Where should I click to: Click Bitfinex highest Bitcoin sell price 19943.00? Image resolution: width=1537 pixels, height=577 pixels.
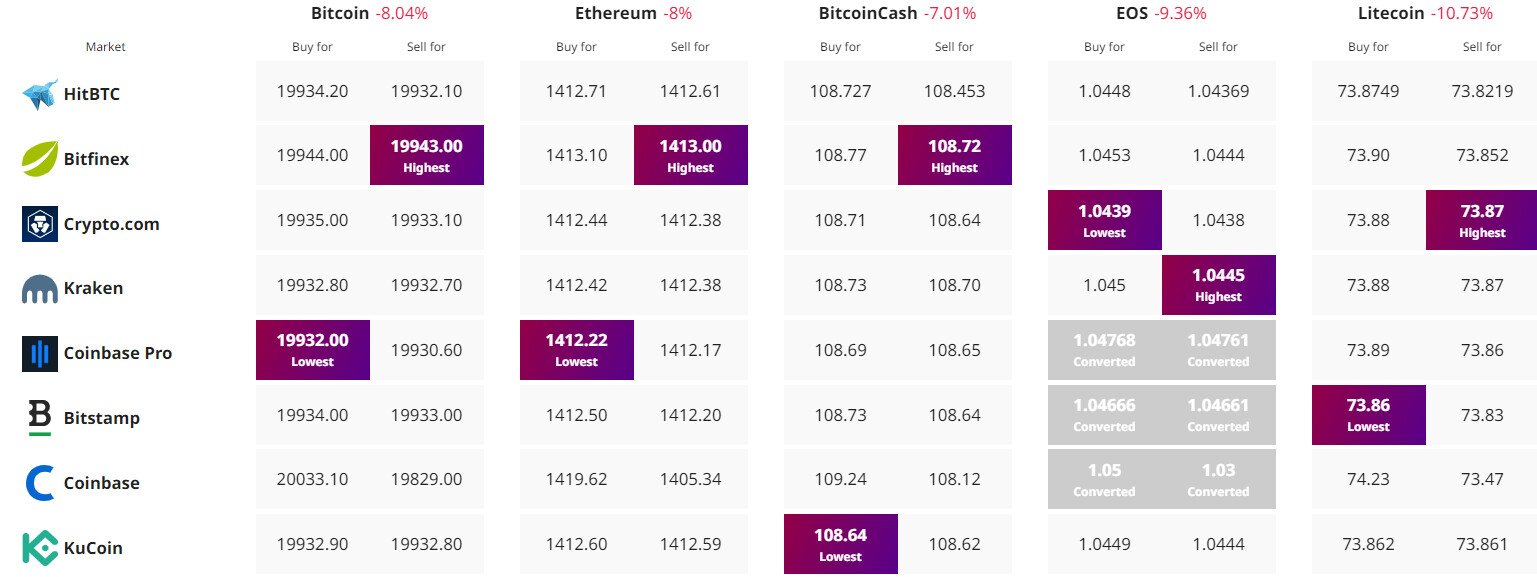[x=427, y=155]
